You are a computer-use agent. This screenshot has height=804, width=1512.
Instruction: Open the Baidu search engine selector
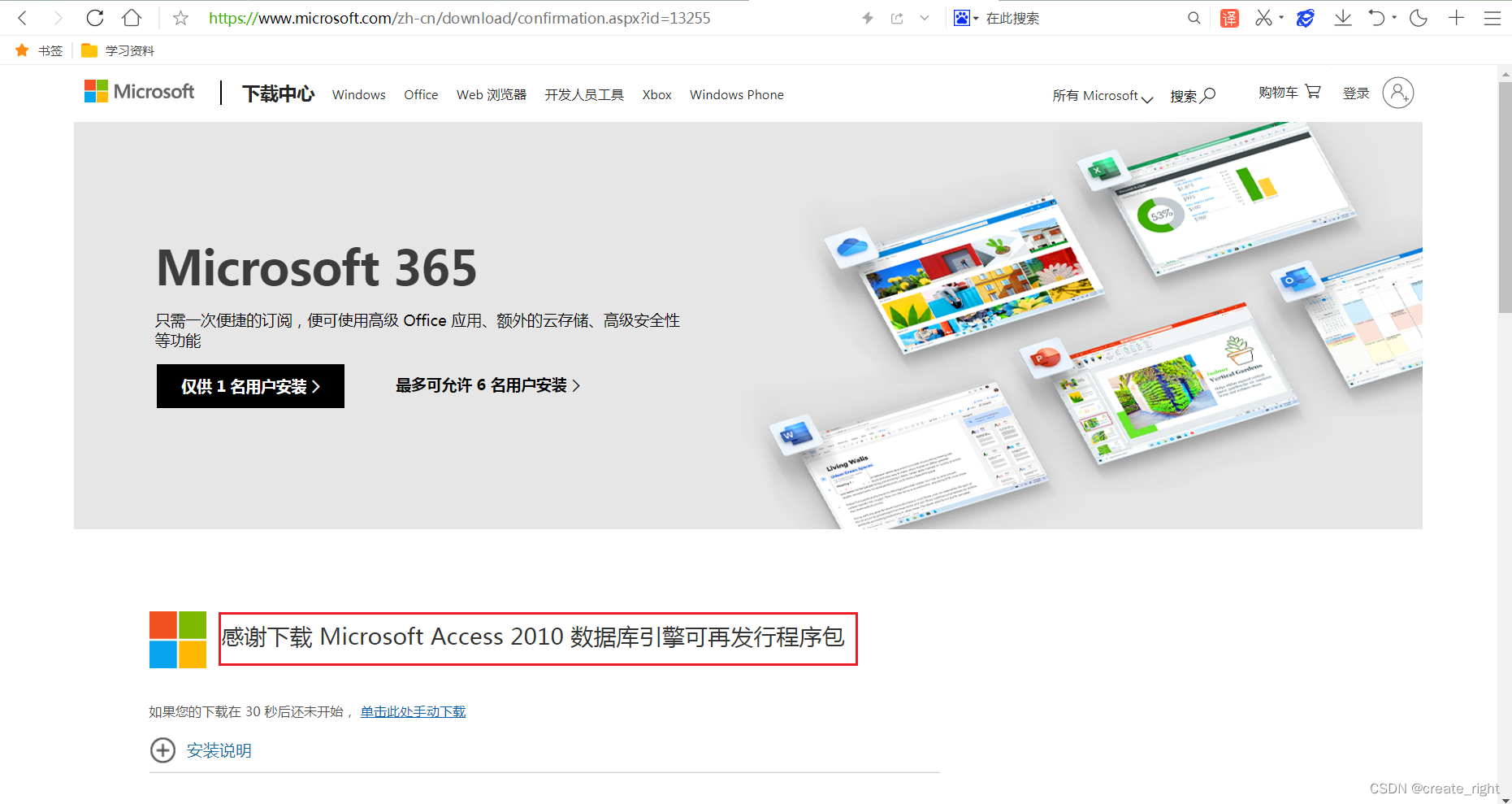click(965, 18)
